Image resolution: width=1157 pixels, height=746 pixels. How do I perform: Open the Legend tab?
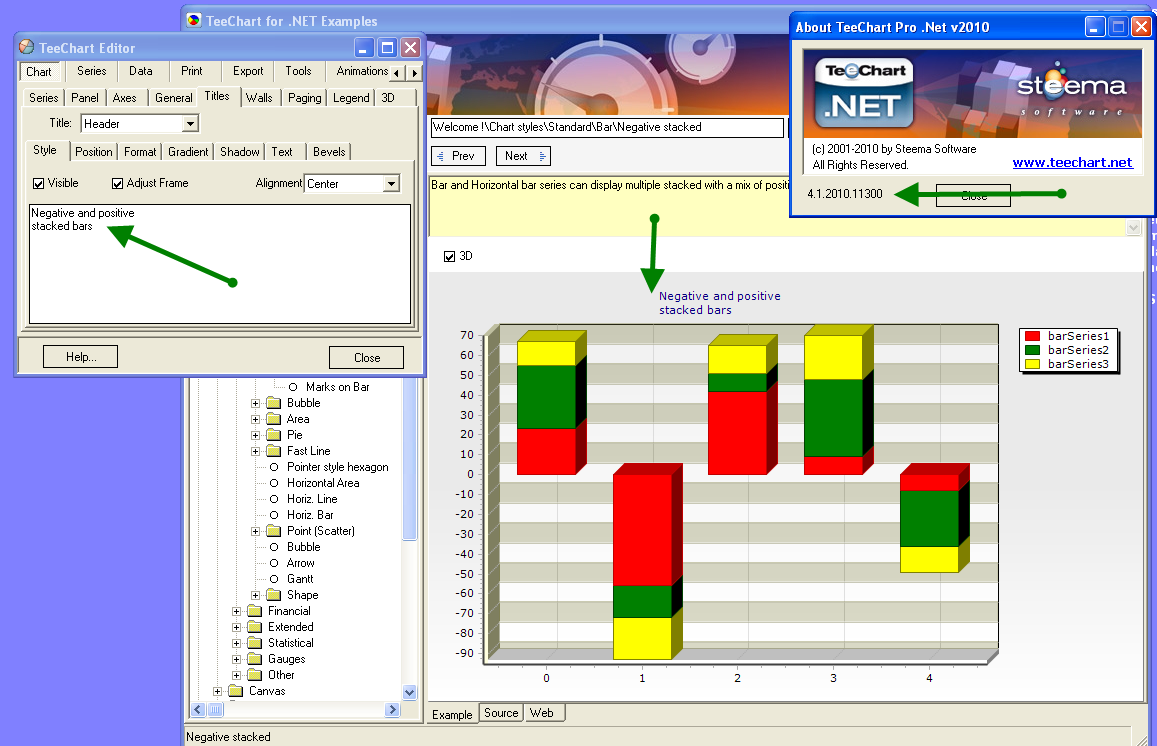click(351, 98)
